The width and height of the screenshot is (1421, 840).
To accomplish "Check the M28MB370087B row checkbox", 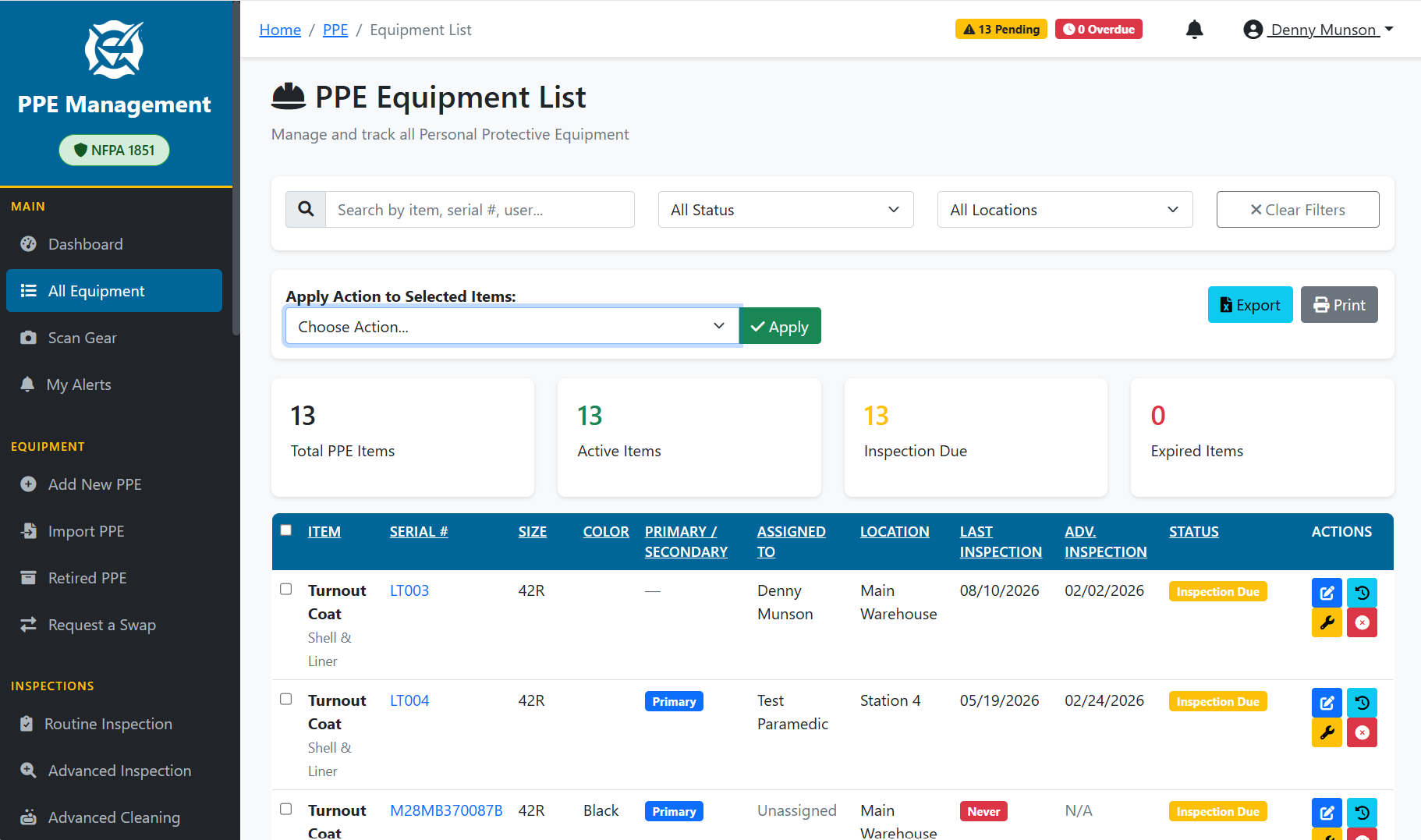I will coord(286,809).
